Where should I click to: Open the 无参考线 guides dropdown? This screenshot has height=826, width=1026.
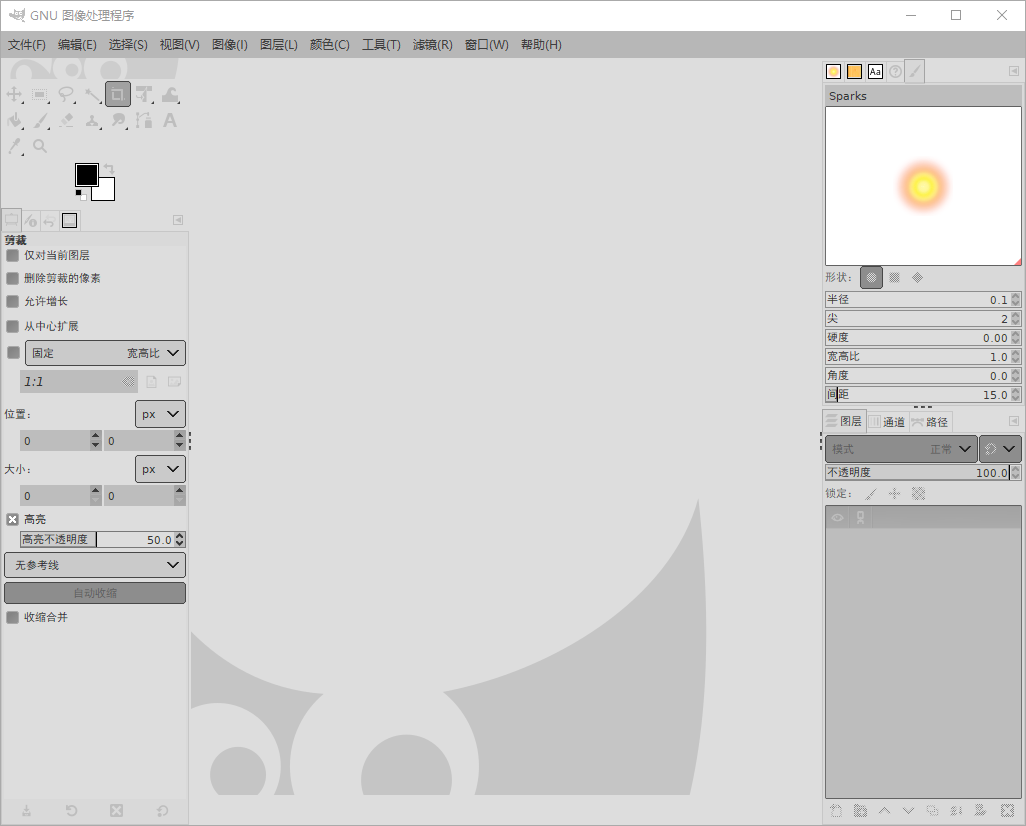(95, 565)
